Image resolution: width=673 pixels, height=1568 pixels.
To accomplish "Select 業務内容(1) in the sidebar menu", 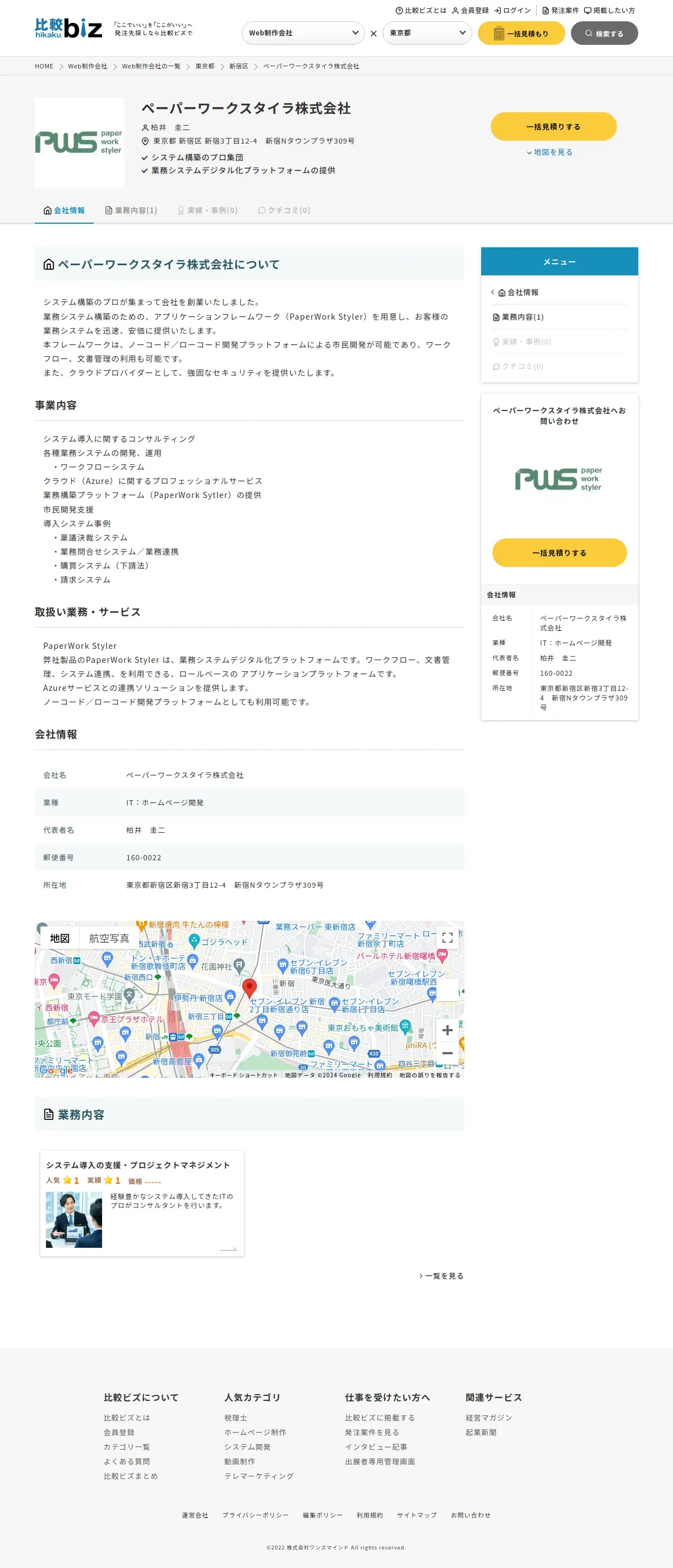I will [559, 317].
